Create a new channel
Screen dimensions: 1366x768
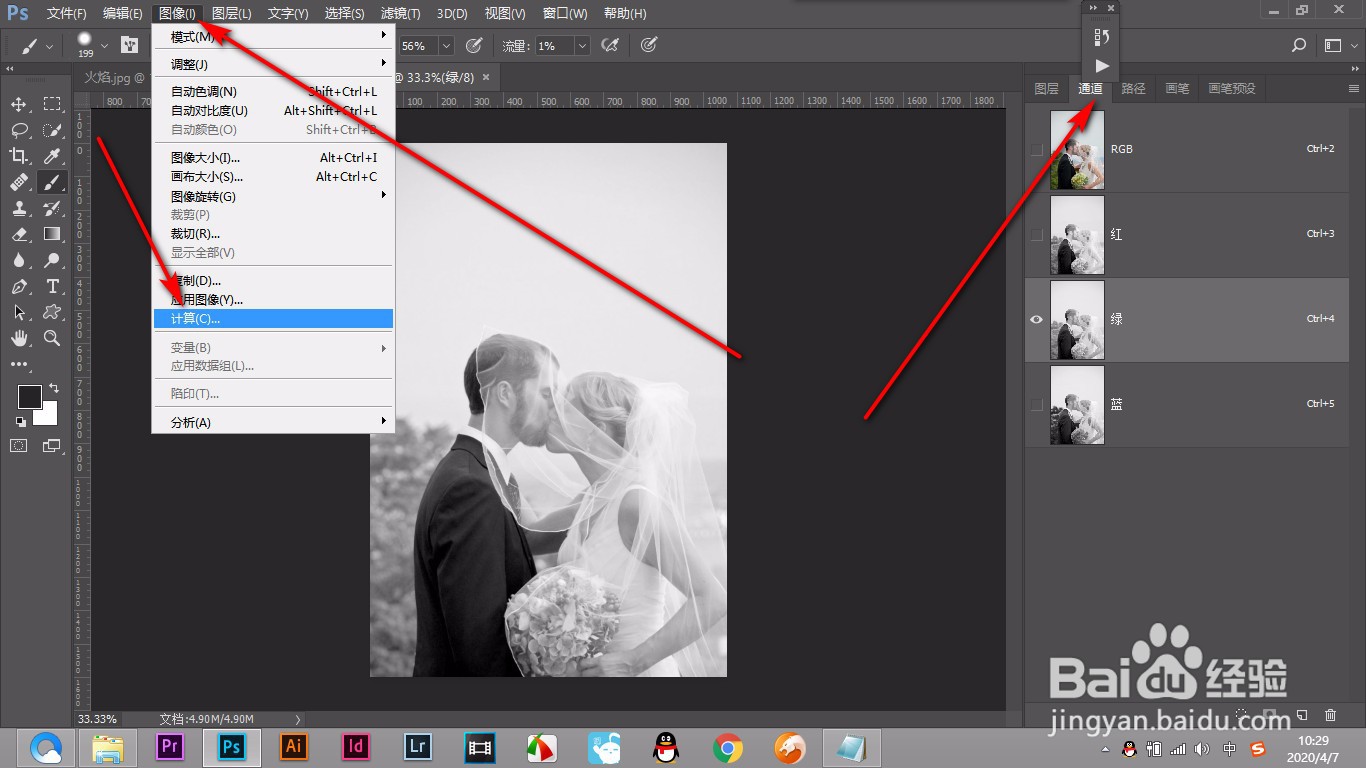click(1302, 715)
